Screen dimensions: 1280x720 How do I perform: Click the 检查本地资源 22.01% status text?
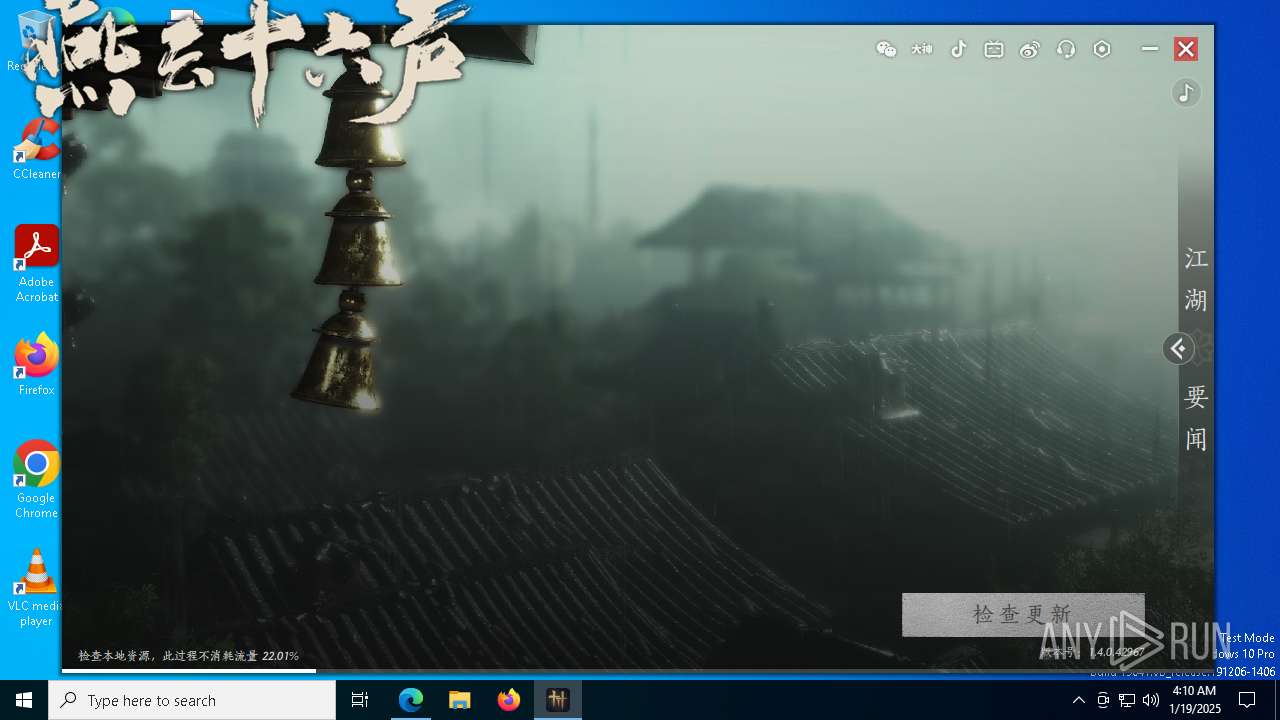188,656
